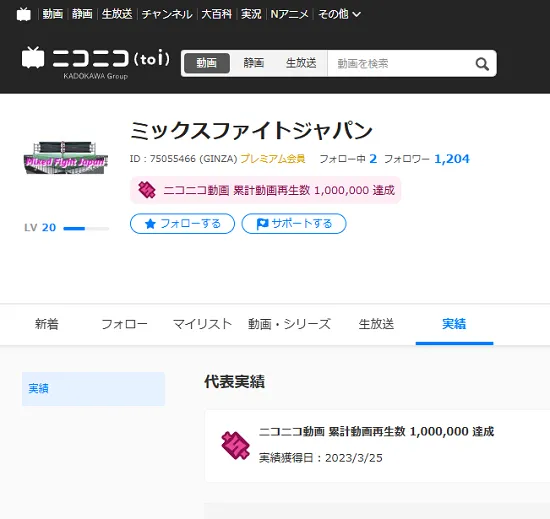Viewport: 550px width, 519px height.
Task: Click the 代表実績 heading
Action: pyautogui.click(x=234, y=382)
